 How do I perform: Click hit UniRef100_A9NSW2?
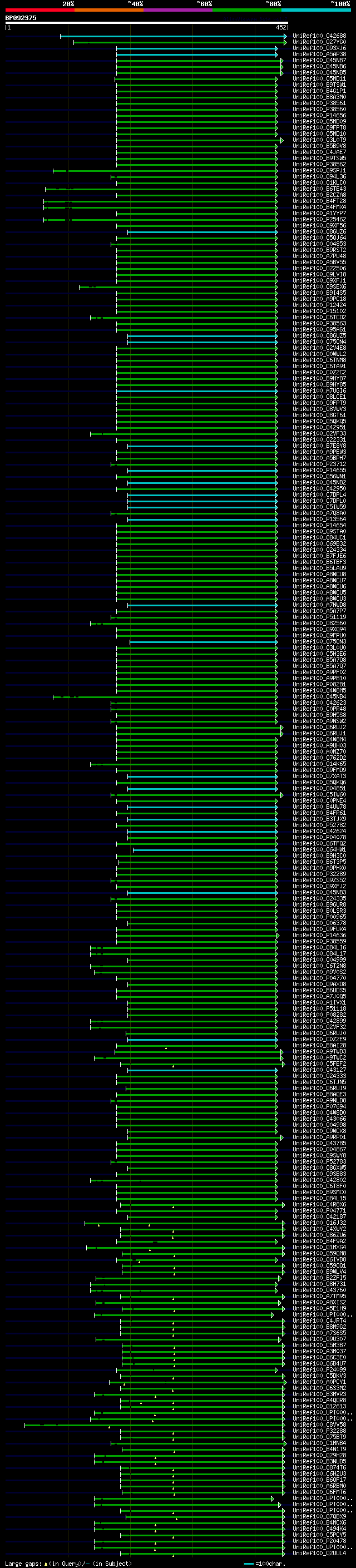tap(319, 721)
